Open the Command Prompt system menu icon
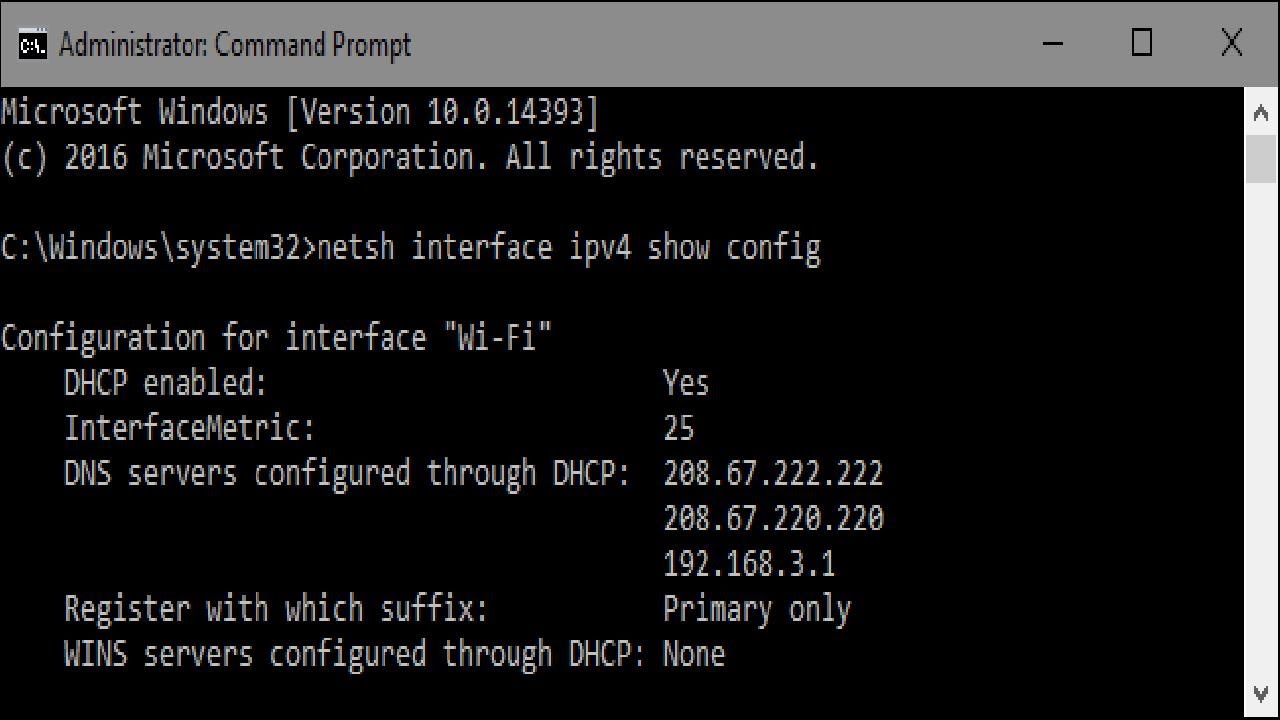Screen dimensions: 1280x720 33,45
